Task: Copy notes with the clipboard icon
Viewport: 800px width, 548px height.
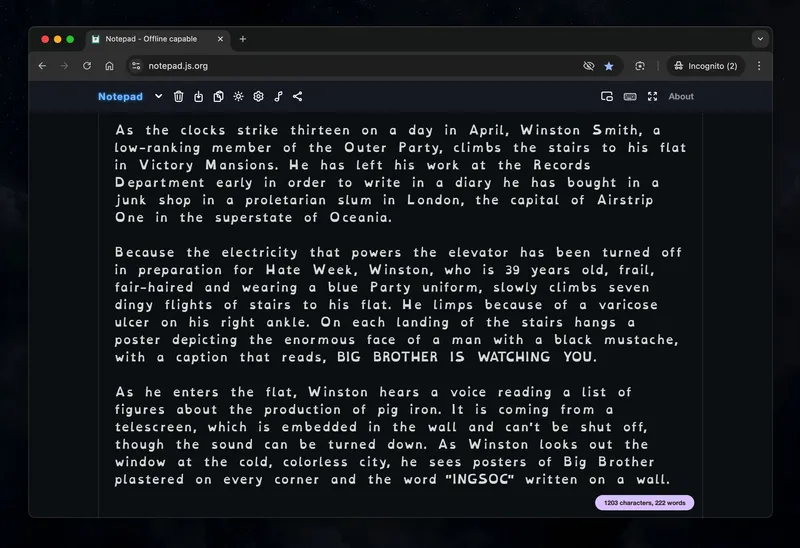Action: point(218,97)
